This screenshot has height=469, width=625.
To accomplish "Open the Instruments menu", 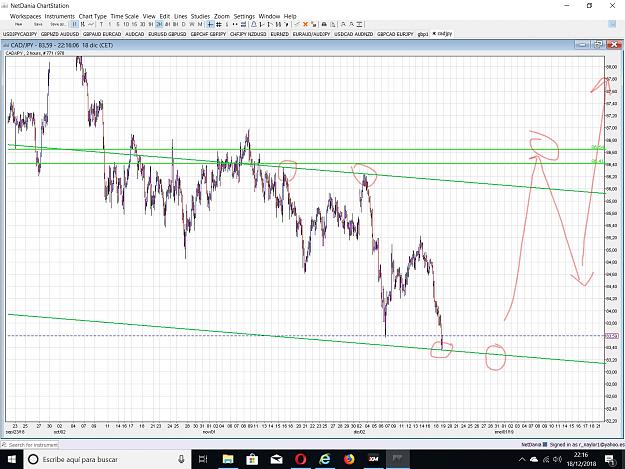I will coord(60,16).
